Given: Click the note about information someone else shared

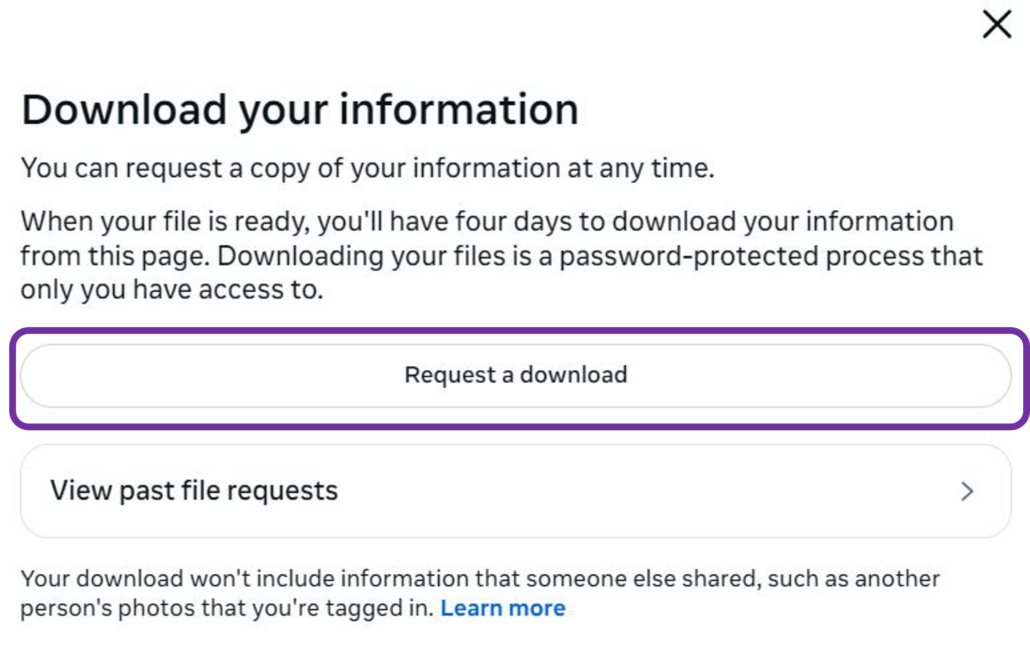Looking at the screenshot, I should click(x=480, y=579).
